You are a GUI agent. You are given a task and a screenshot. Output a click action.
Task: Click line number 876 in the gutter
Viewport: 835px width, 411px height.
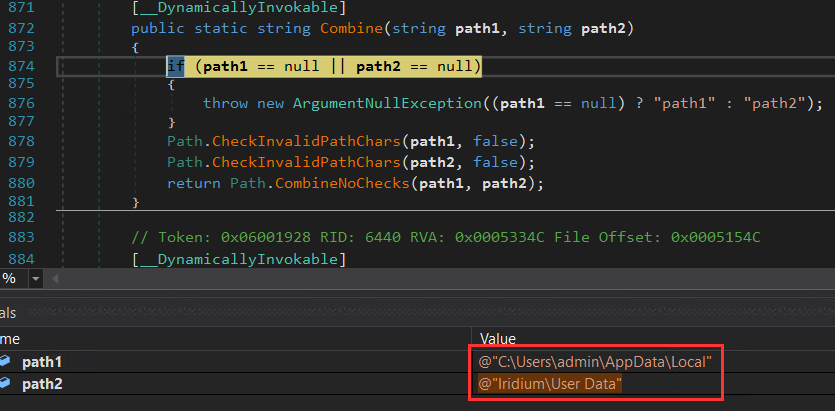(21, 104)
